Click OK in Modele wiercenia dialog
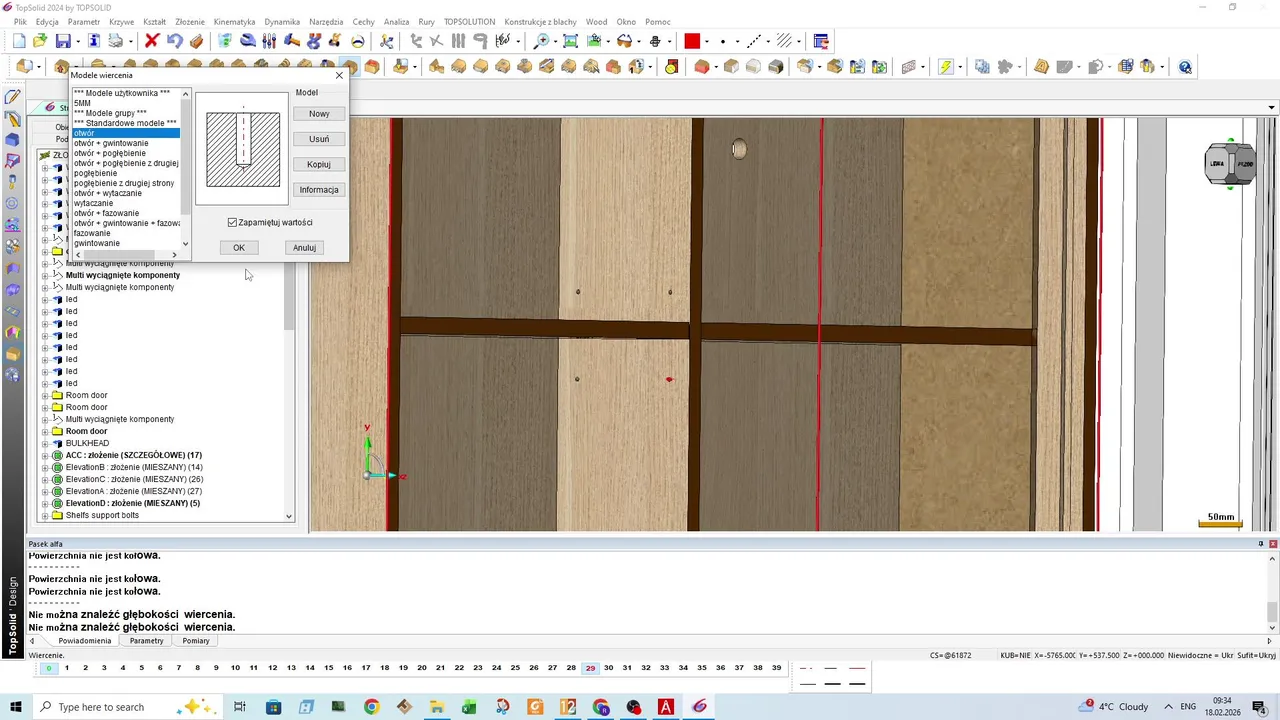 [239, 247]
